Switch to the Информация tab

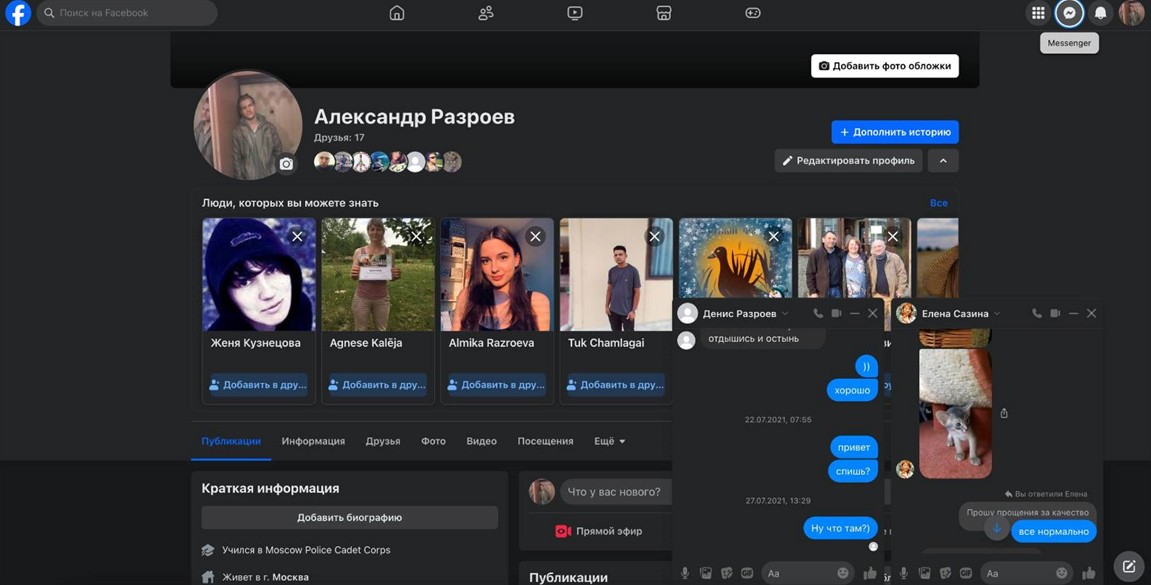click(313, 441)
